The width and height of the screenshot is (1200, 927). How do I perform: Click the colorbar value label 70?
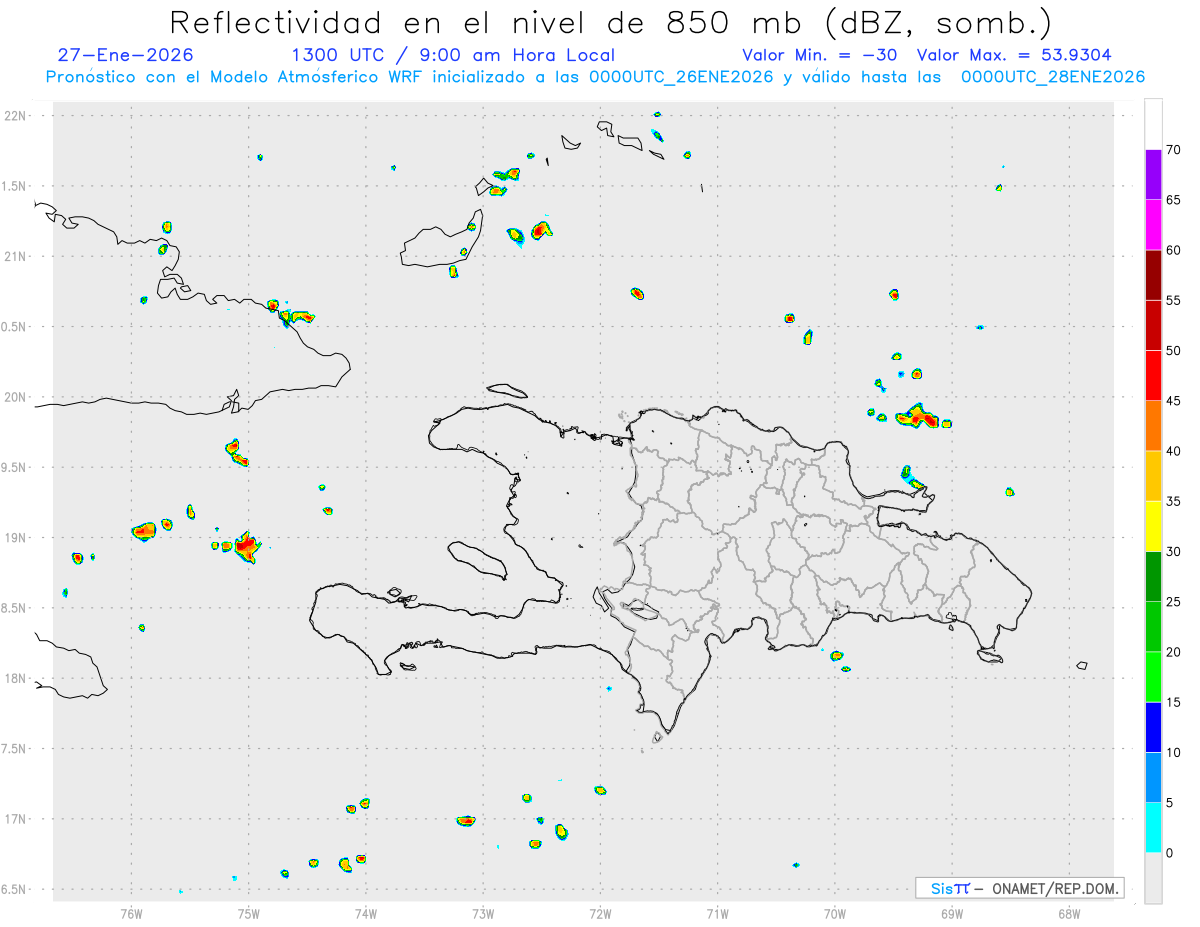[x=1173, y=150]
